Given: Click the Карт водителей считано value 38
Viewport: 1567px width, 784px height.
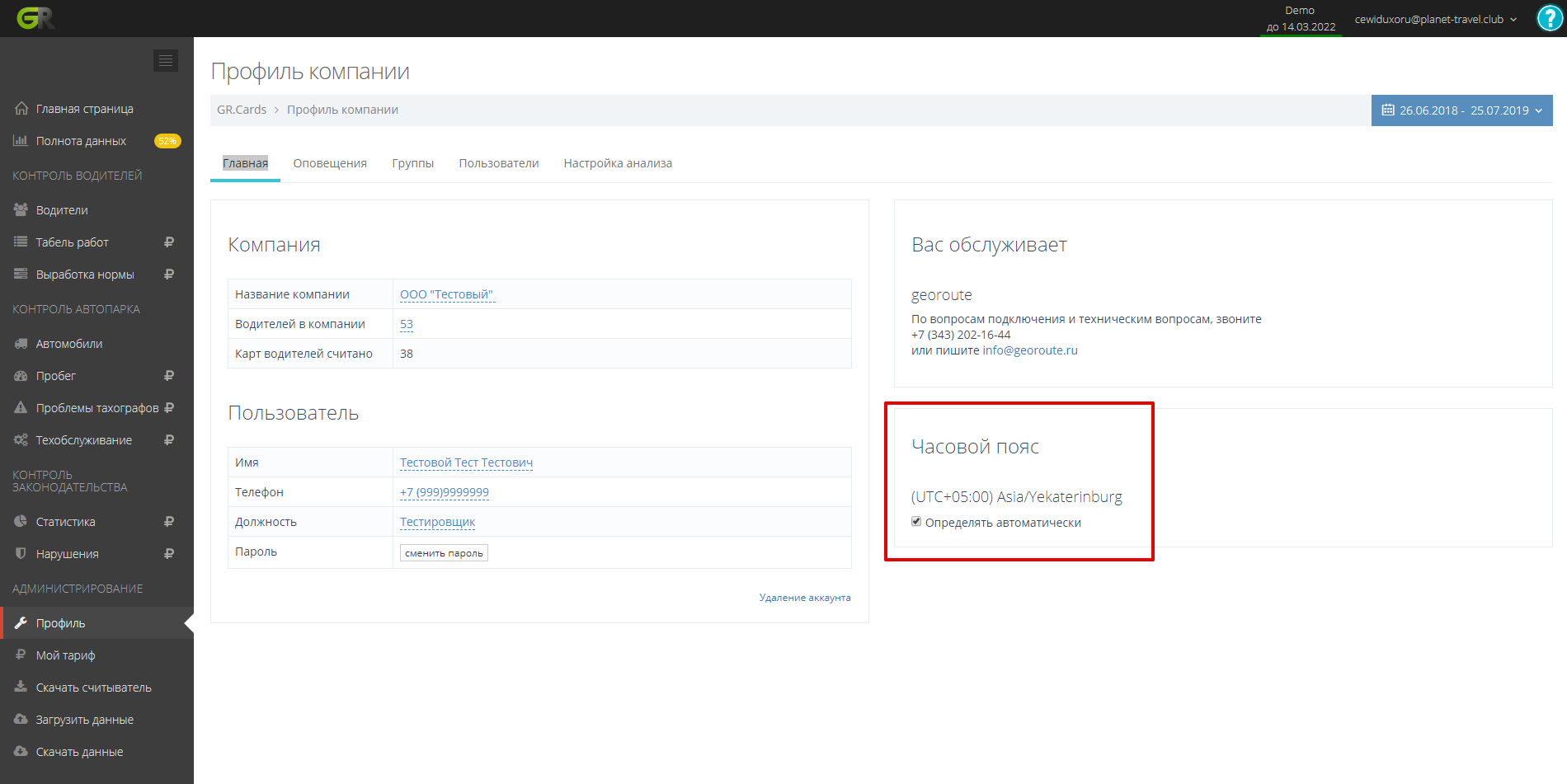Looking at the screenshot, I should 407,354.
